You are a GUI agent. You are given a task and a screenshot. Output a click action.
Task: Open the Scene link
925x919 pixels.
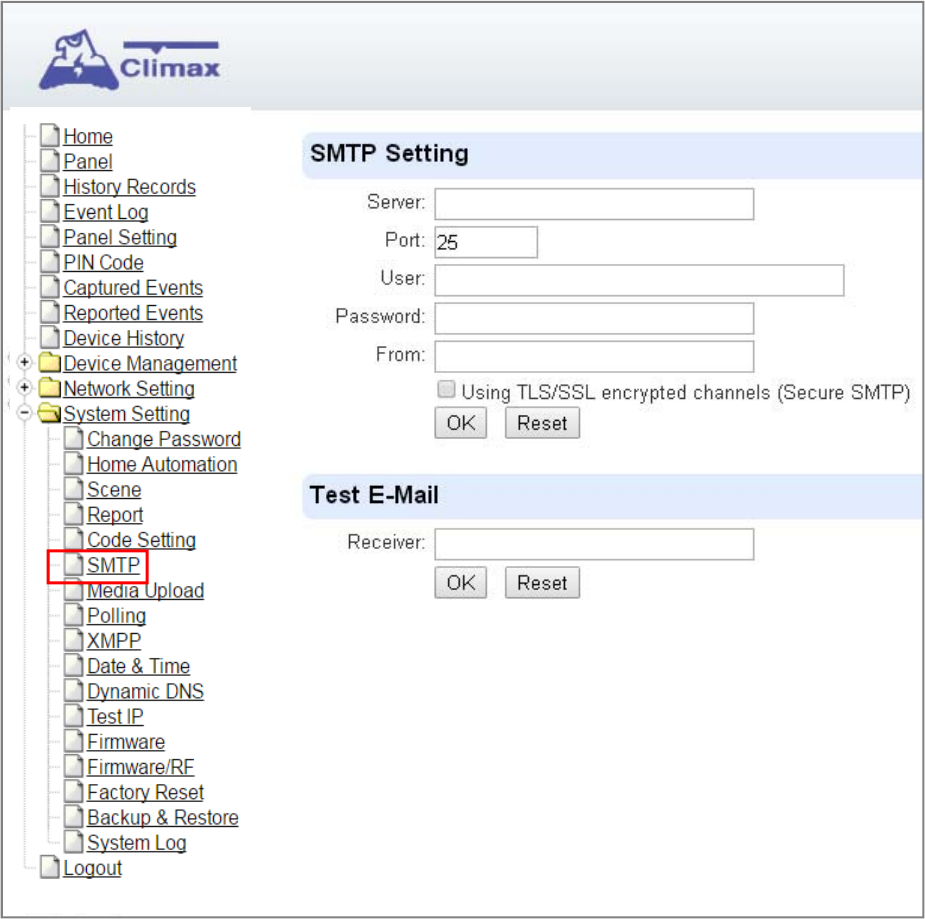pyautogui.click(x=114, y=490)
